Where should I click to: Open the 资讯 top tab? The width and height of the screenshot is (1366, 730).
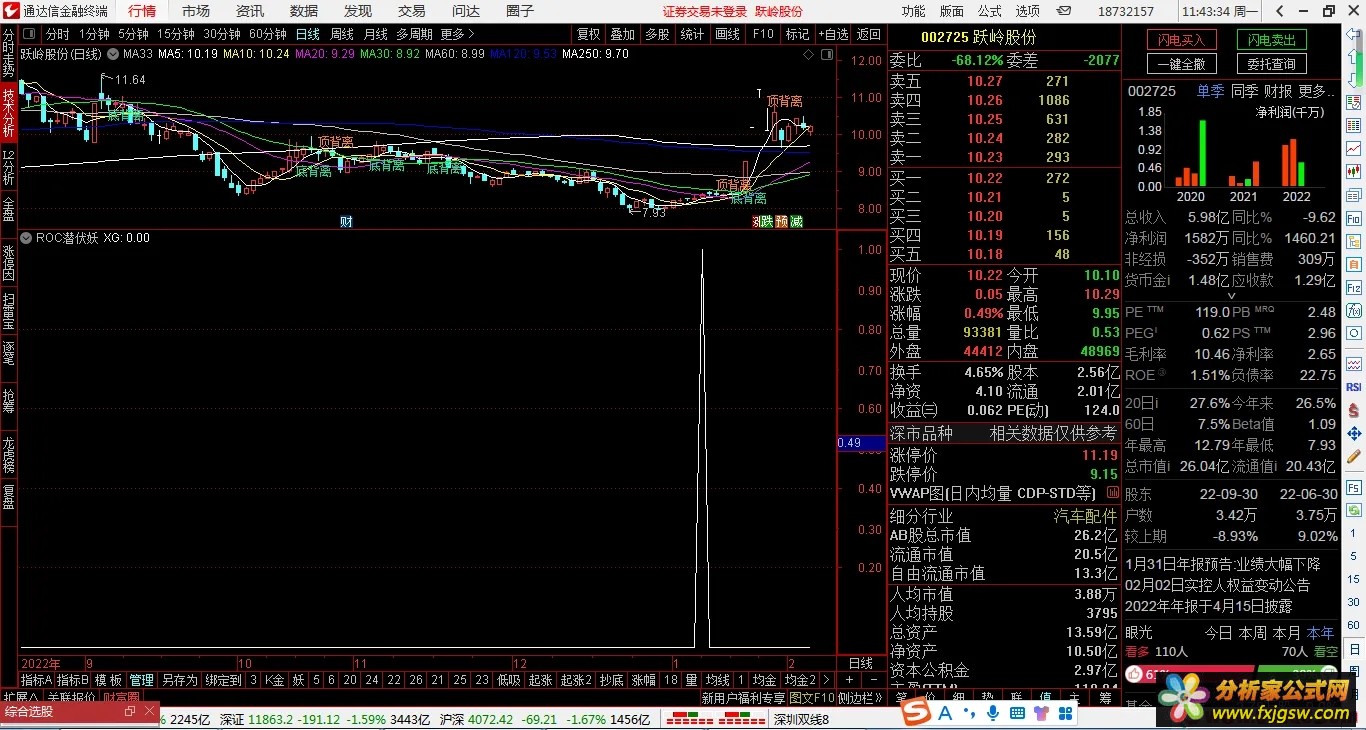coord(250,11)
